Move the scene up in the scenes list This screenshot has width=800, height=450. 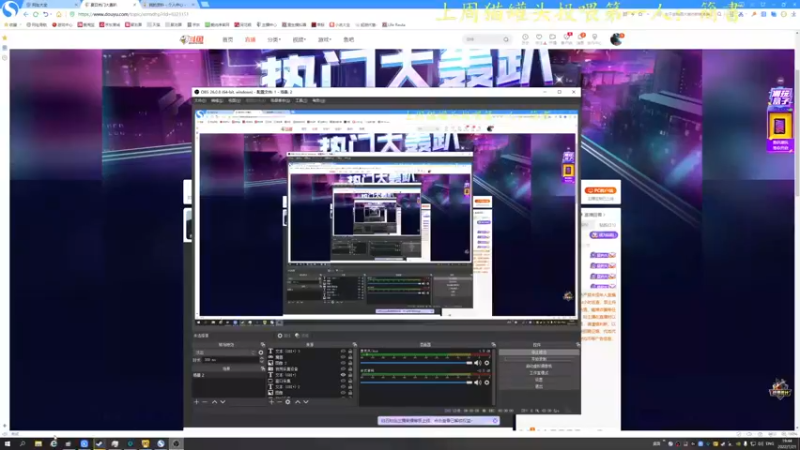click(214, 402)
